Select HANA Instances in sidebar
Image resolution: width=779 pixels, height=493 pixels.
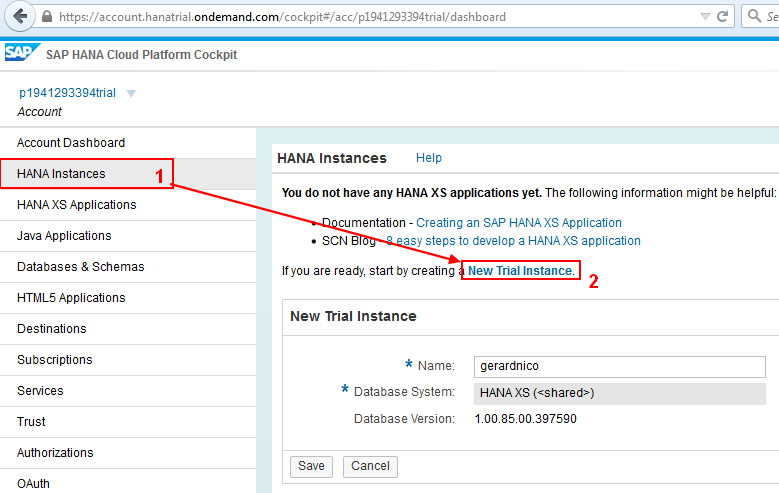coord(61,174)
